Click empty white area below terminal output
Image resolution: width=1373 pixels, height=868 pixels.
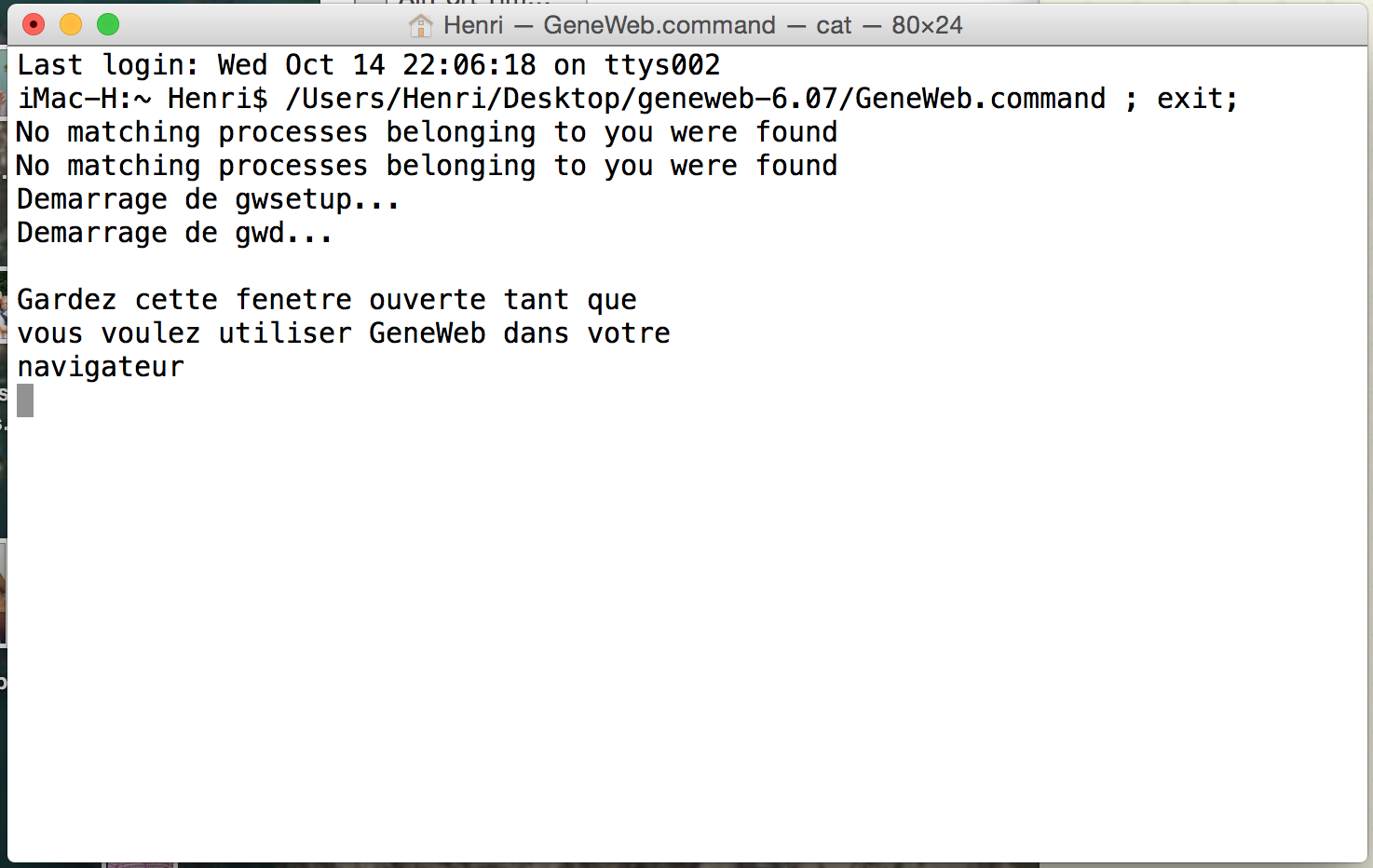(686, 633)
